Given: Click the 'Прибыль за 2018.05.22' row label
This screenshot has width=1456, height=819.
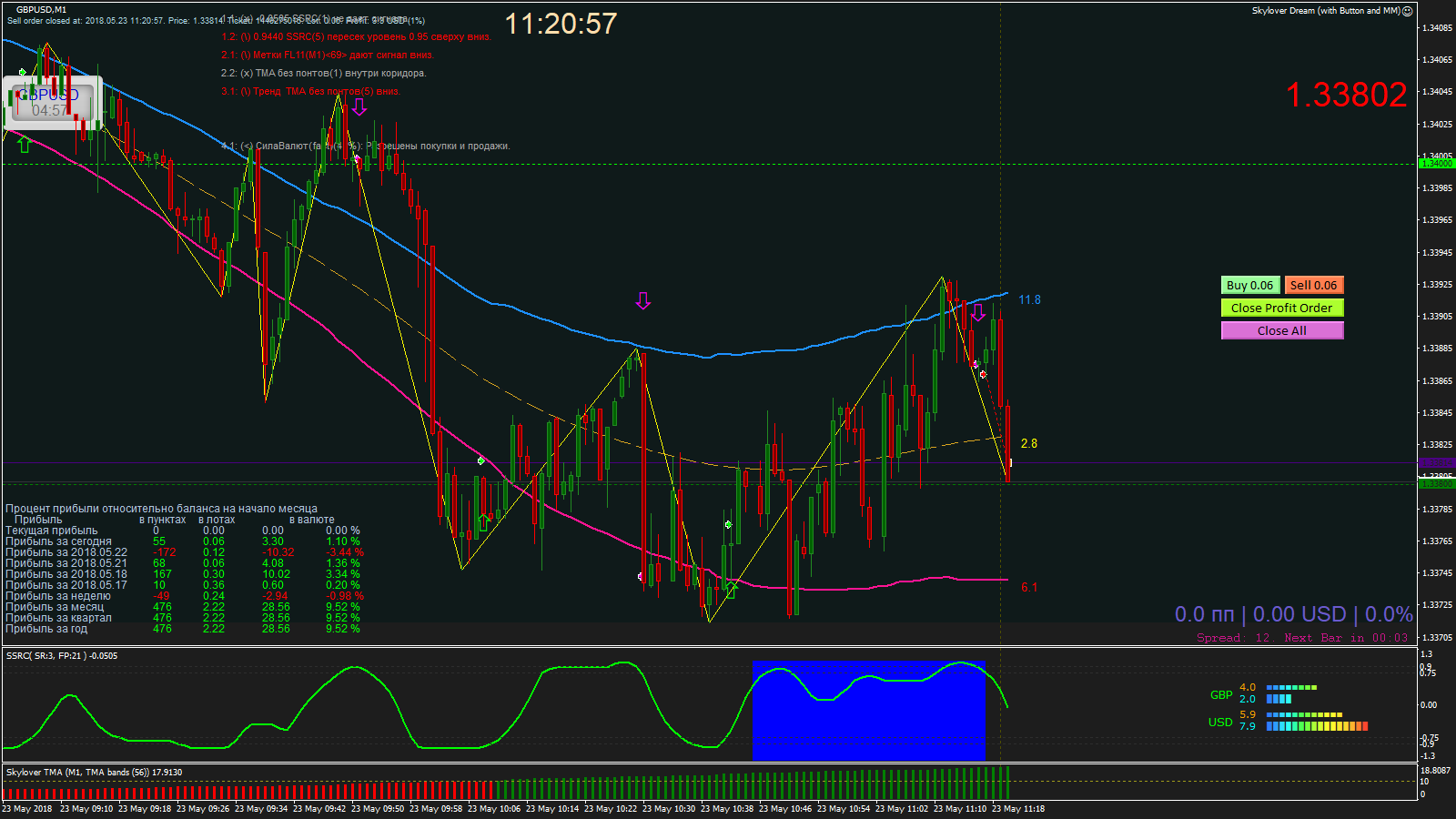Looking at the screenshot, I should (x=66, y=552).
